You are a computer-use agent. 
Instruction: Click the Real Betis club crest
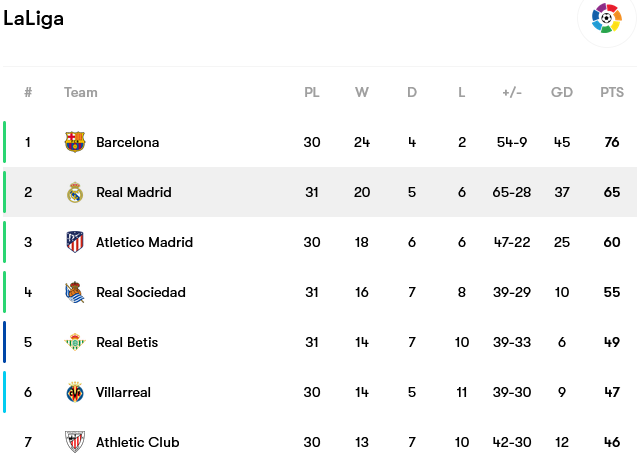pyautogui.click(x=75, y=342)
